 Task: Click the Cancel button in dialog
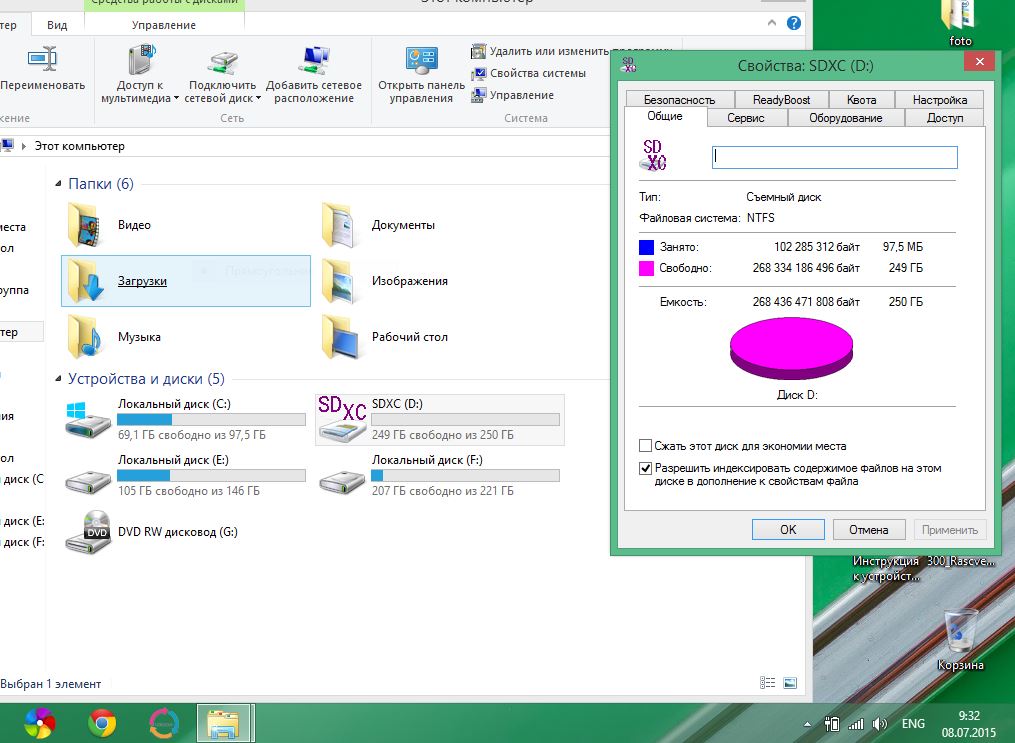point(868,530)
